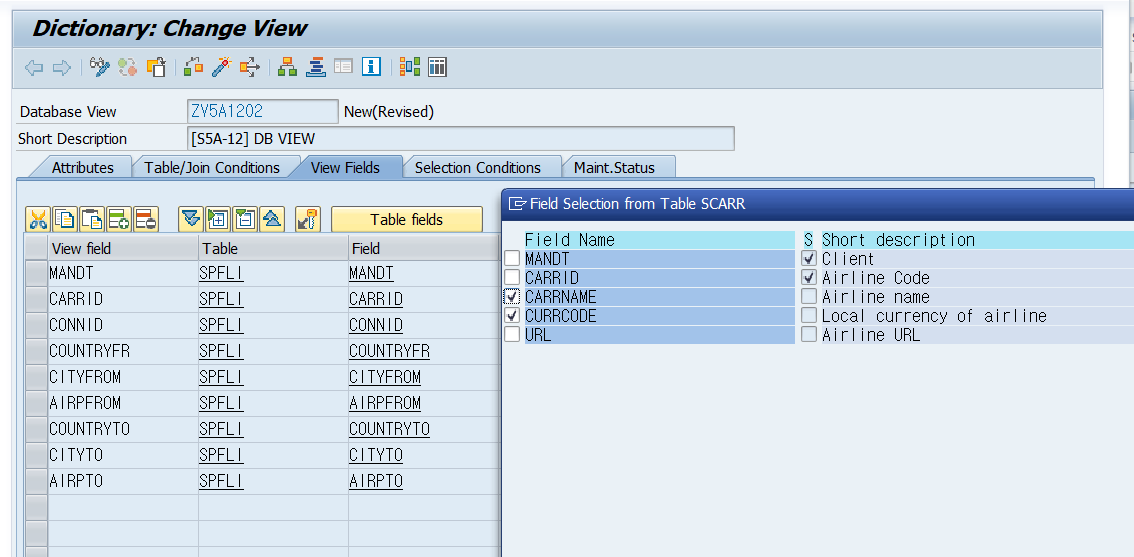Click the Short Description input field
The width and height of the screenshot is (1134, 557).
pyautogui.click(x=461, y=138)
